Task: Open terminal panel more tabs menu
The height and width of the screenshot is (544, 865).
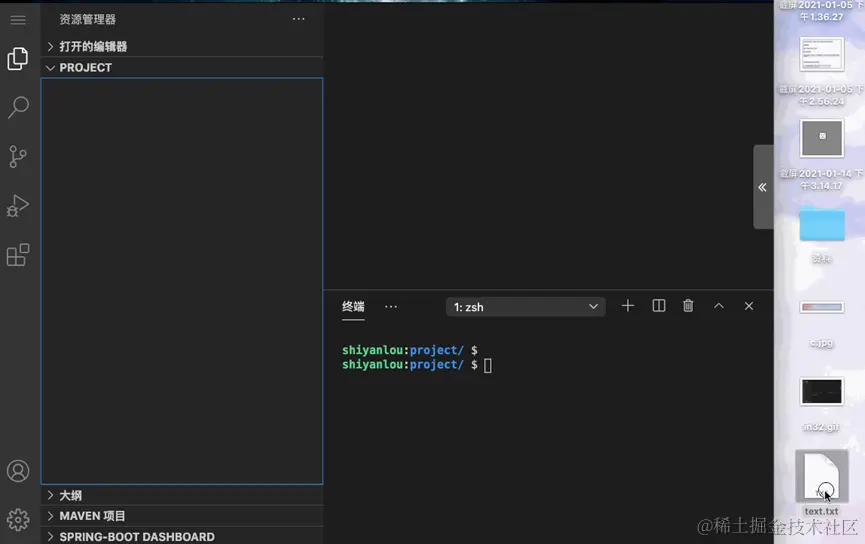Action: [x=391, y=307]
